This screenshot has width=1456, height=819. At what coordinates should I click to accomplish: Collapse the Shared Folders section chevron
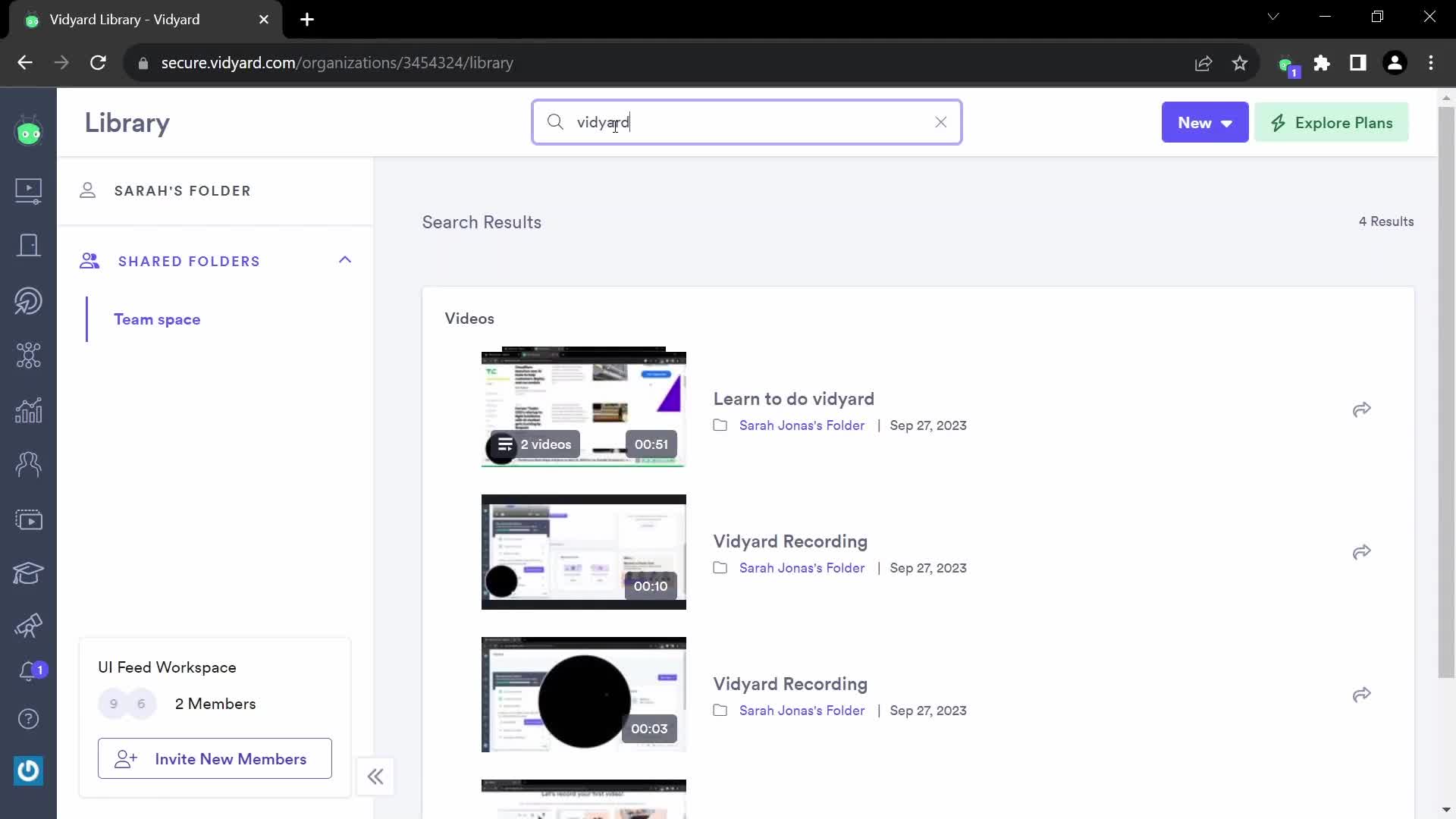click(x=345, y=260)
